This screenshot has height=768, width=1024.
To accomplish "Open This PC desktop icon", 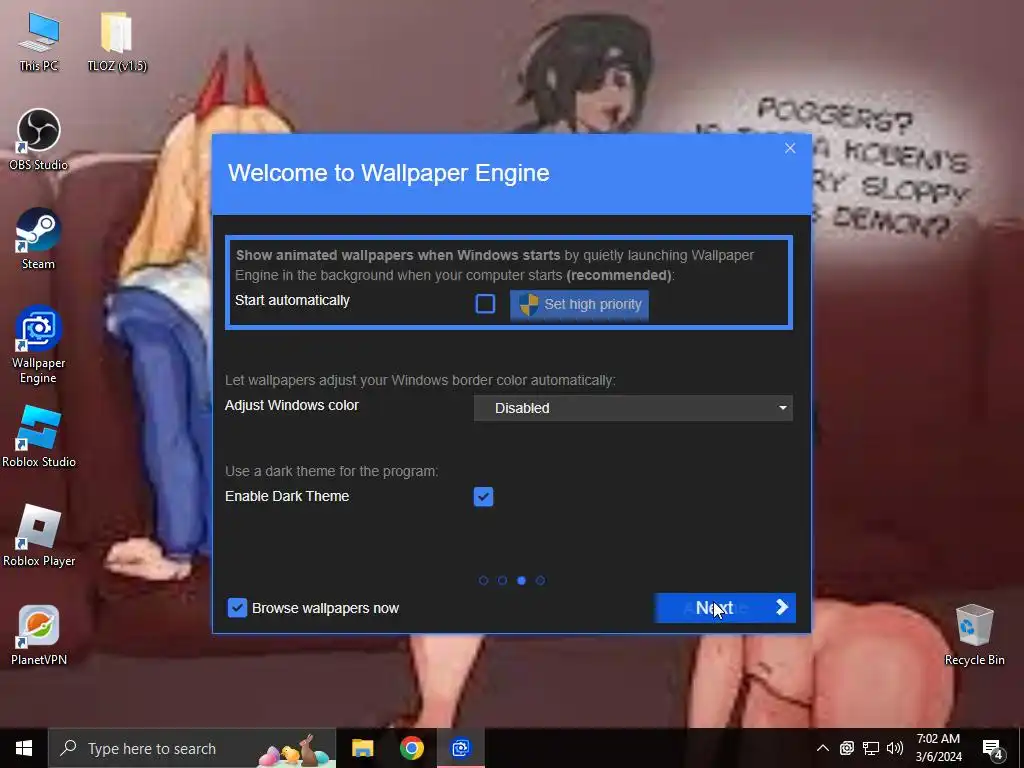I will (x=39, y=41).
